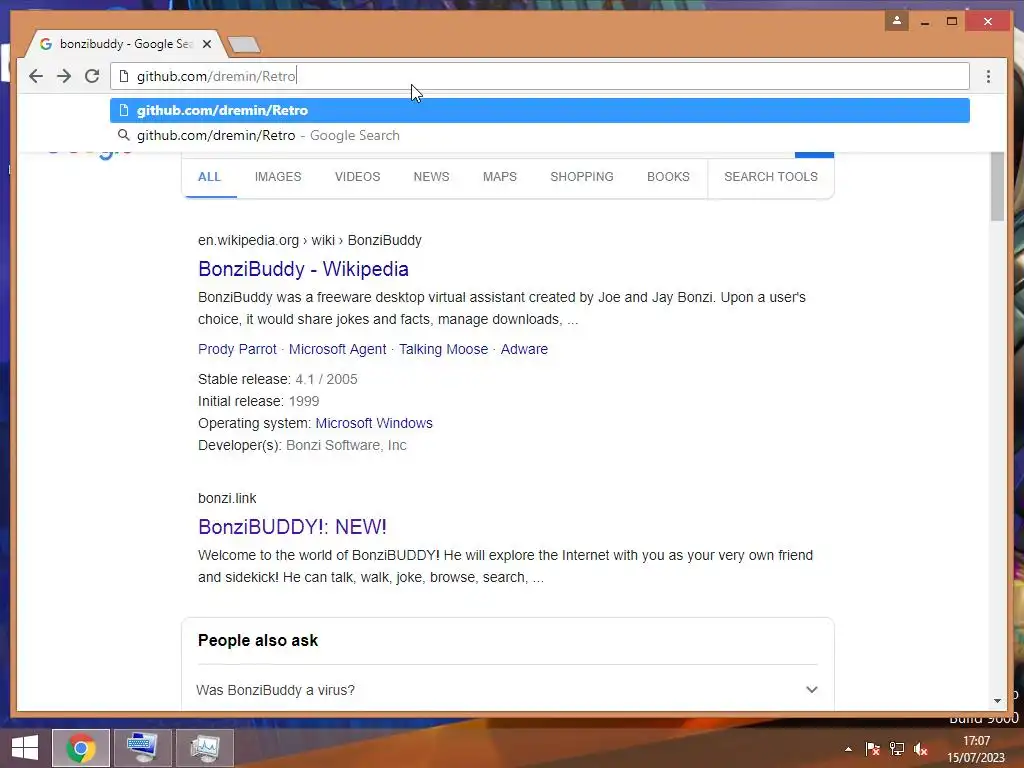Viewport: 1024px width, 768px height.
Task: Show hidden system tray icons
Action: click(x=848, y=749)
